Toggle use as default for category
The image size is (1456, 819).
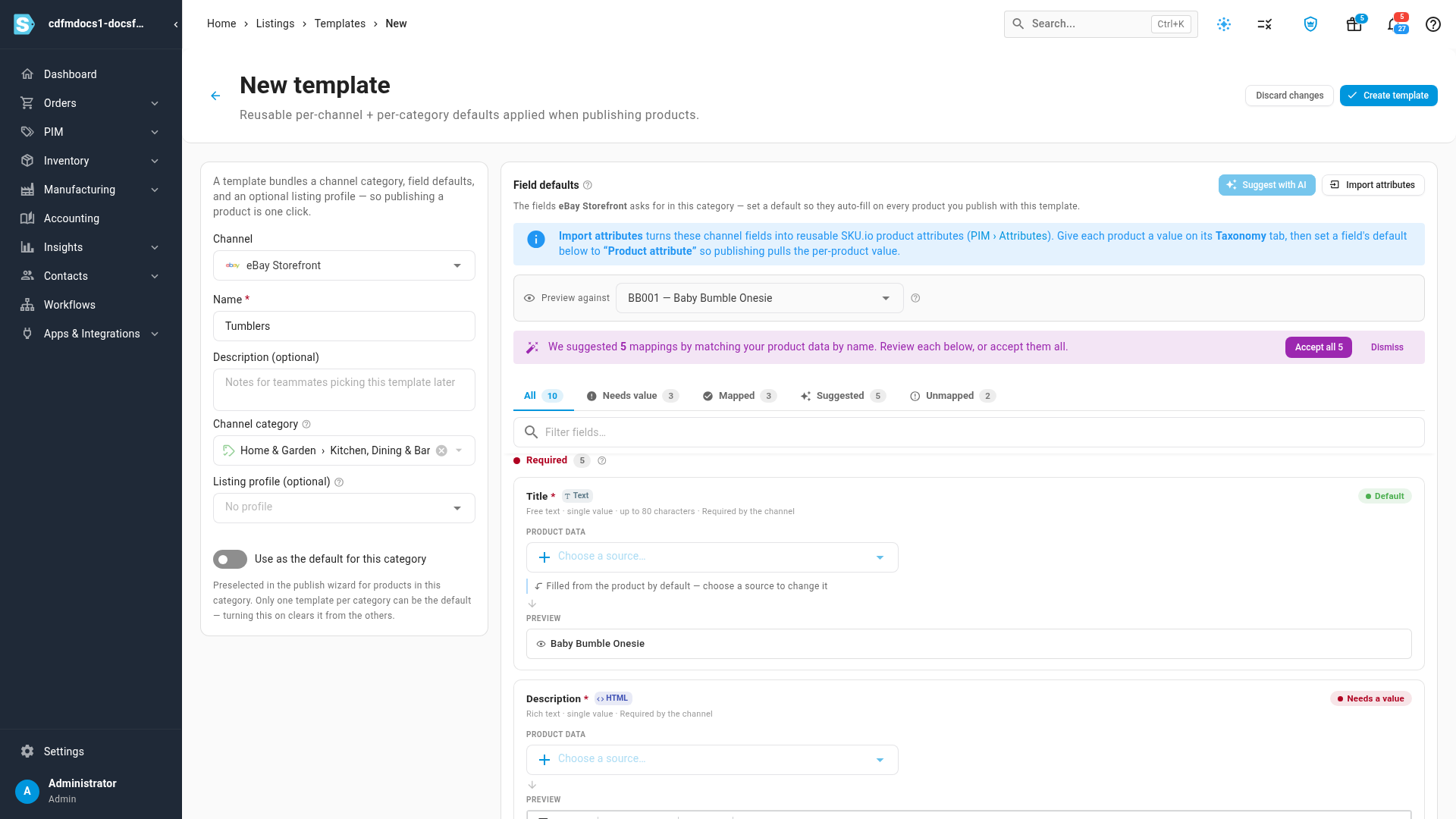click(230, 560)
